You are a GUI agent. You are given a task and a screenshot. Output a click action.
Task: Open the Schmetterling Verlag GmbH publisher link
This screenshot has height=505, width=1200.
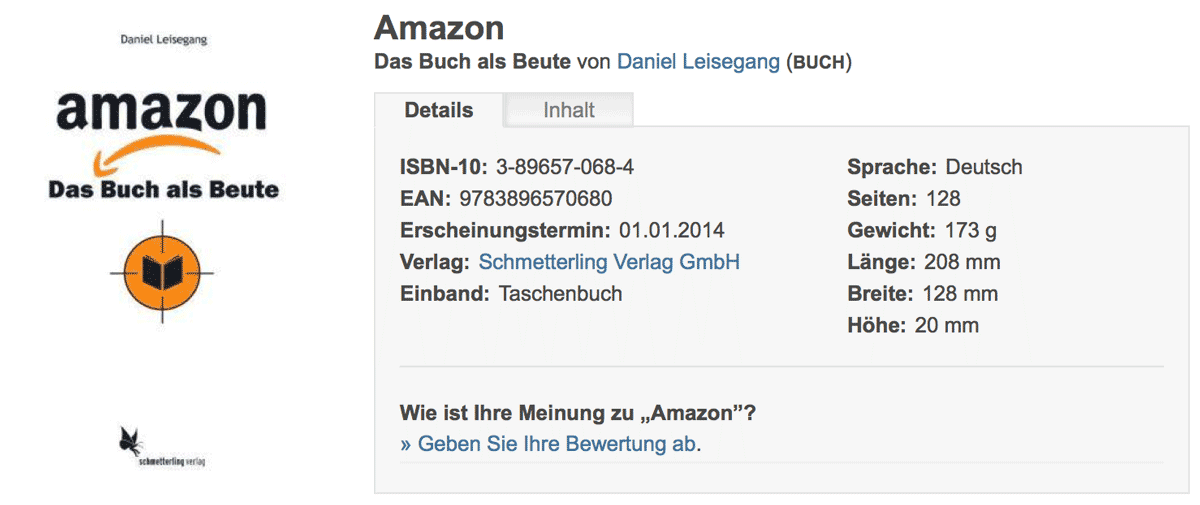point(609,262)
